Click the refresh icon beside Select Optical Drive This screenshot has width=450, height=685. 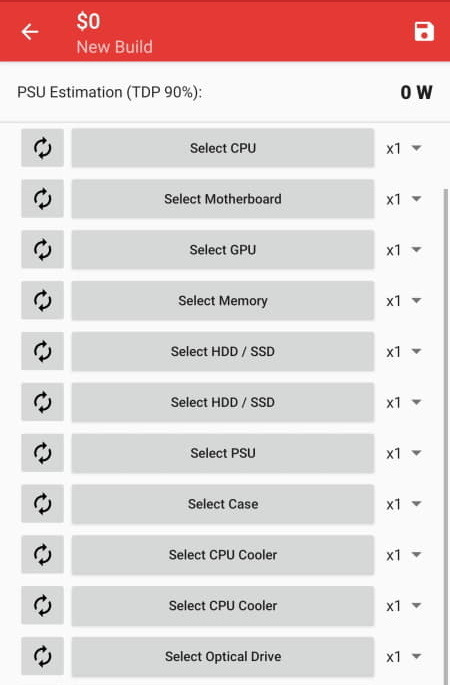pos(42,656)
